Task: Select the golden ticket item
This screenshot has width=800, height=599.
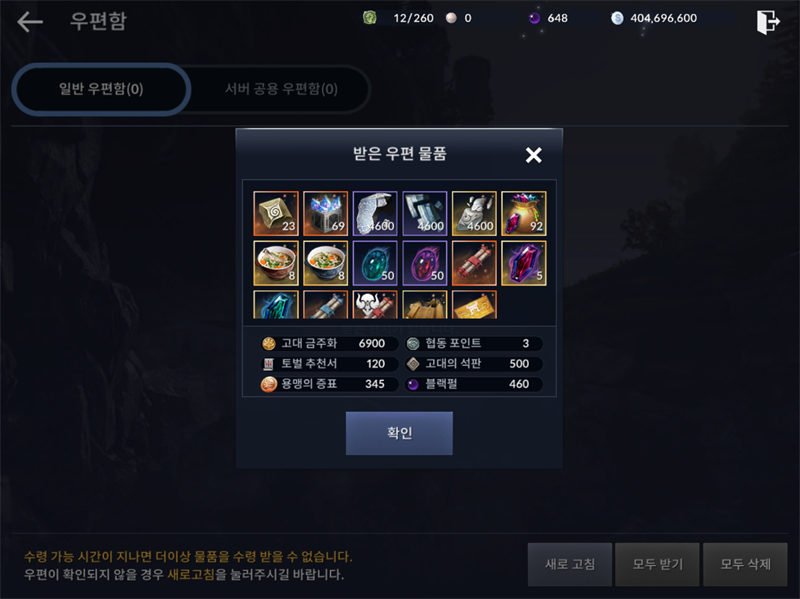Action: 474,305
